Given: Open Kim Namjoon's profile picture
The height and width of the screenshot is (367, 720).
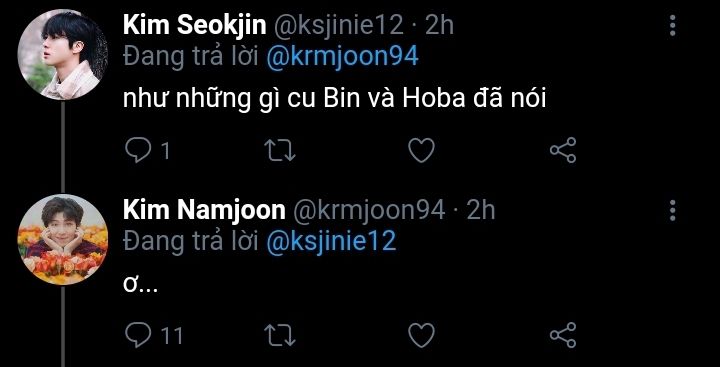Looking at the screenshot, I should click(63, 239).
